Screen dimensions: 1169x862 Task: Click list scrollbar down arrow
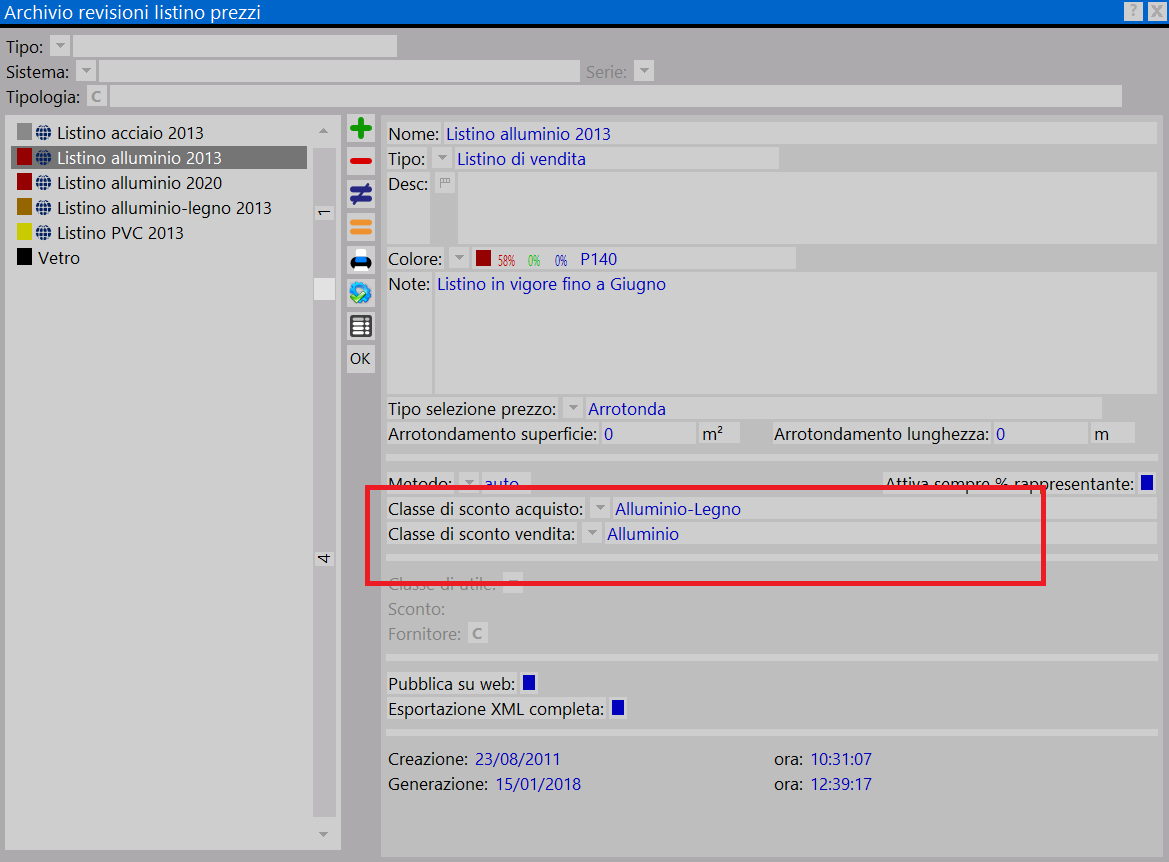324,834
